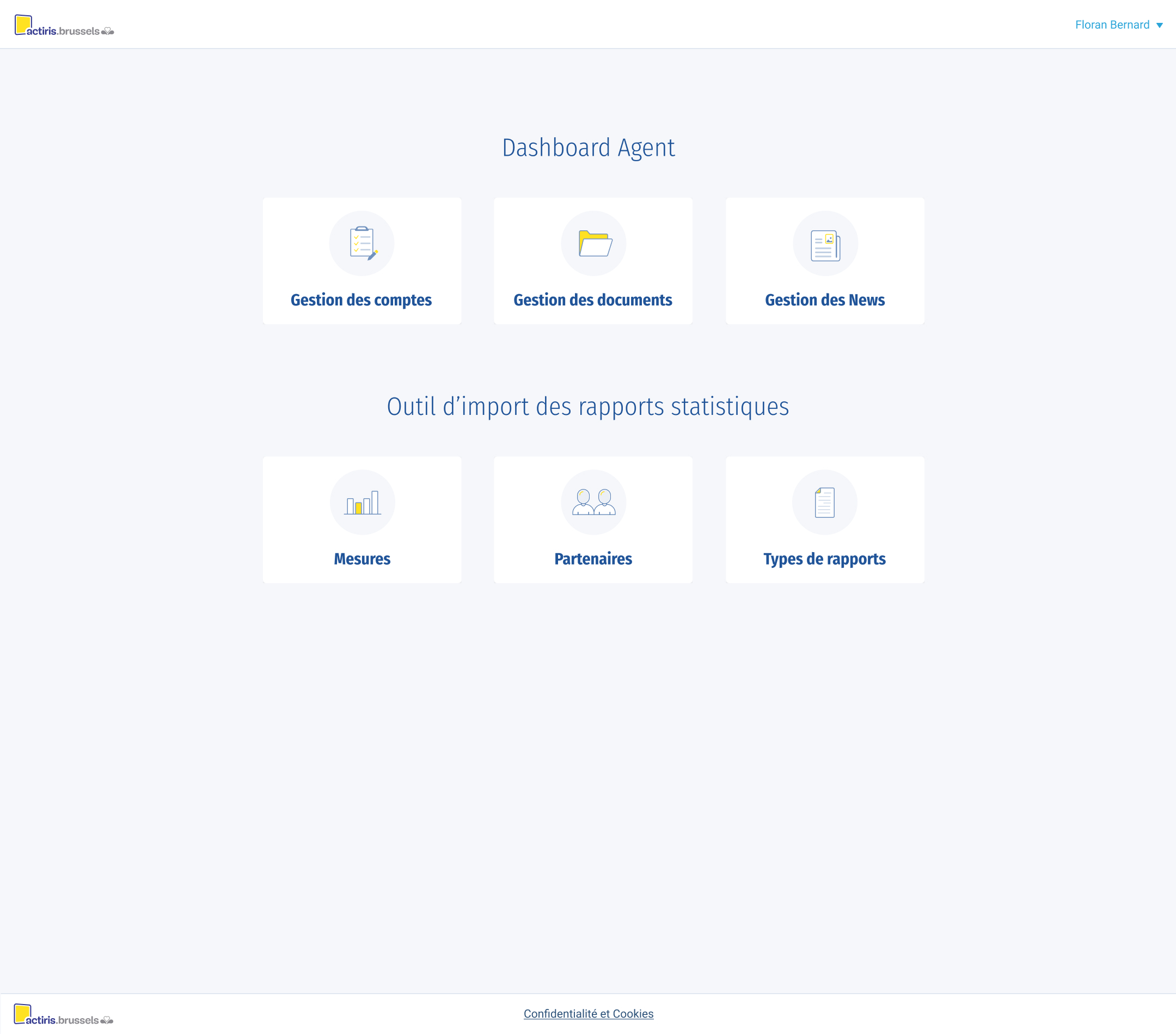This screenshot has height=1034, width=1176.
Task: Click the bar chart icon for Mesures
Action: click(363, 503)
